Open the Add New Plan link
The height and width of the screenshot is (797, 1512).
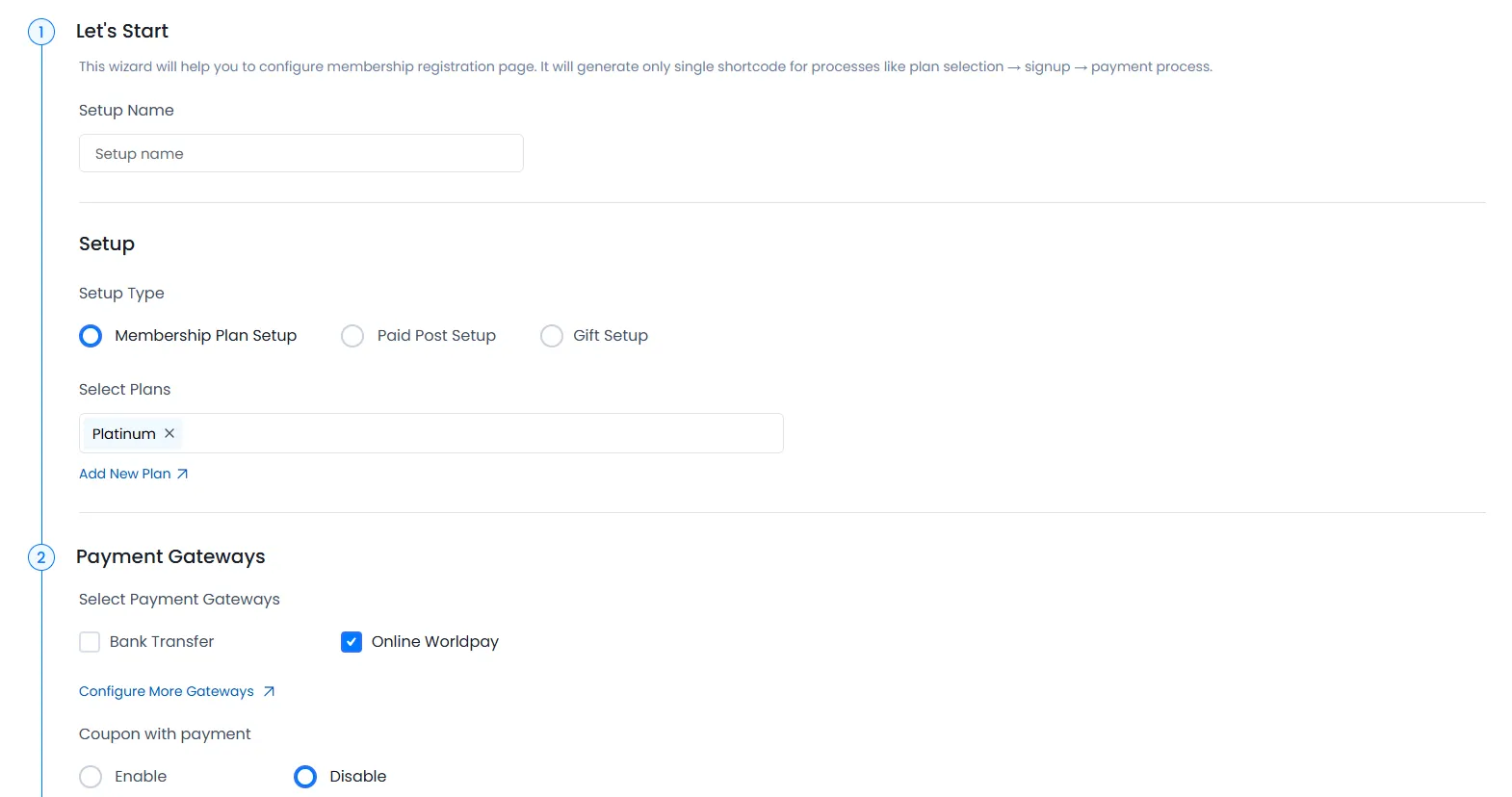tap(125, 474)
